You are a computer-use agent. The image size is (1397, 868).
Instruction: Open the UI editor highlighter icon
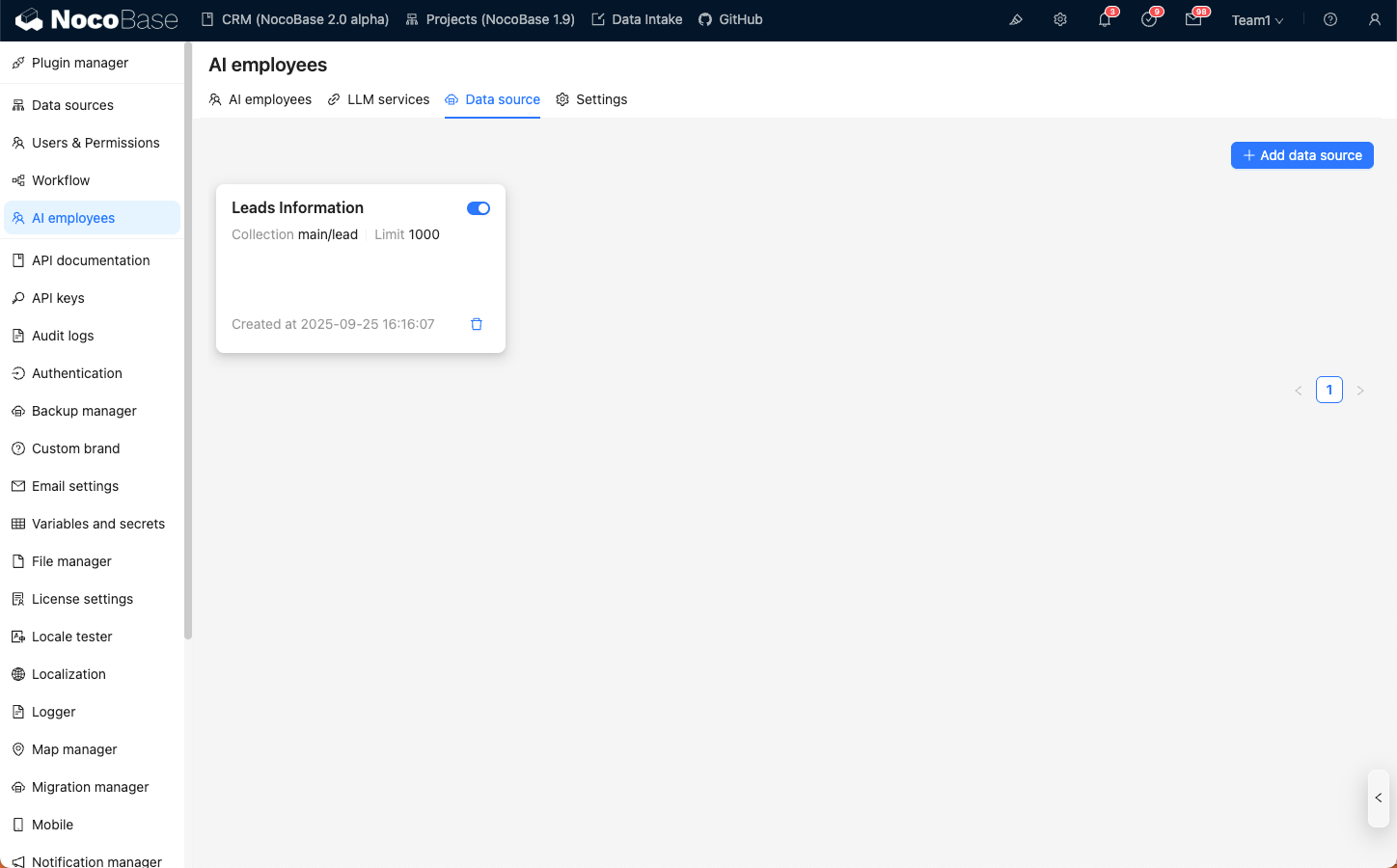tap(1016, 19)
